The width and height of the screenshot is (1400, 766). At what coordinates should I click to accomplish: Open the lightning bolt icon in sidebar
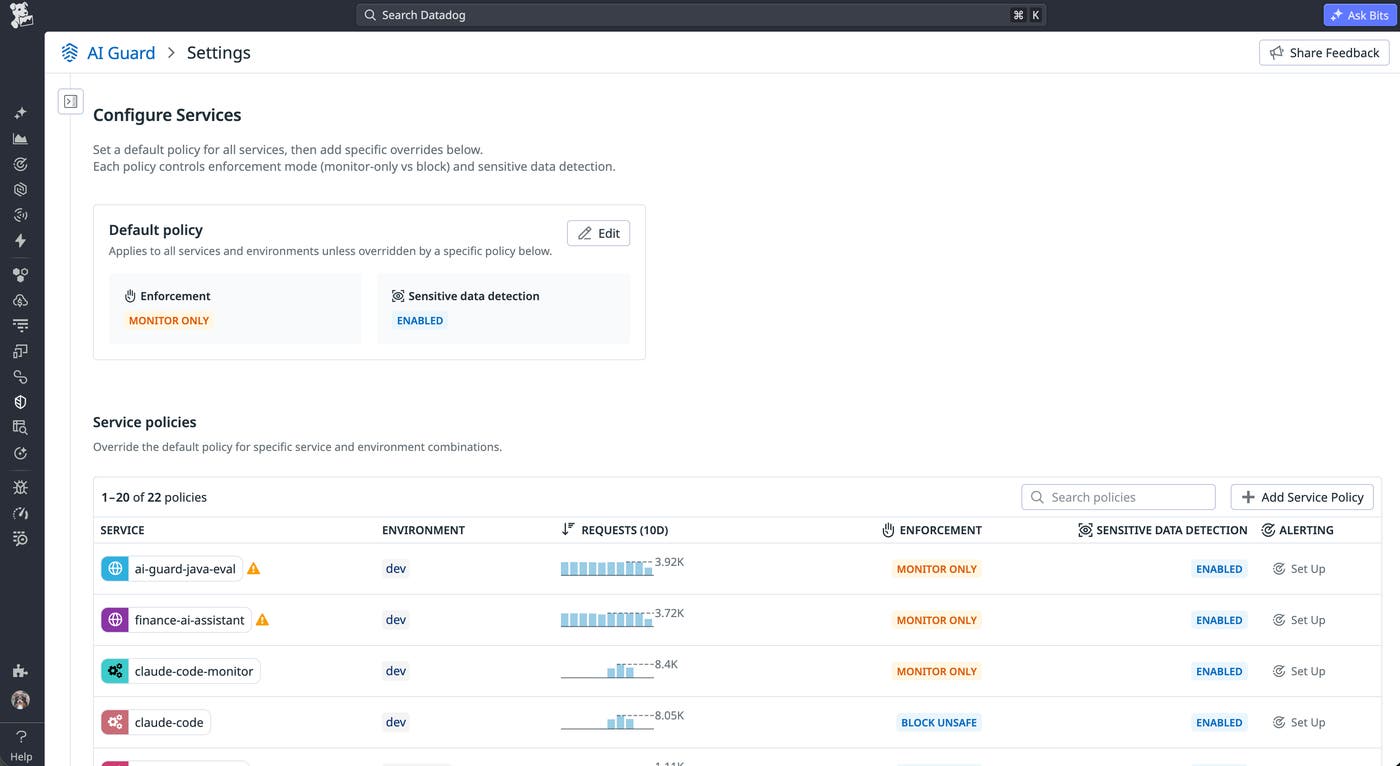pyautogui.click(x=20, y=240)
